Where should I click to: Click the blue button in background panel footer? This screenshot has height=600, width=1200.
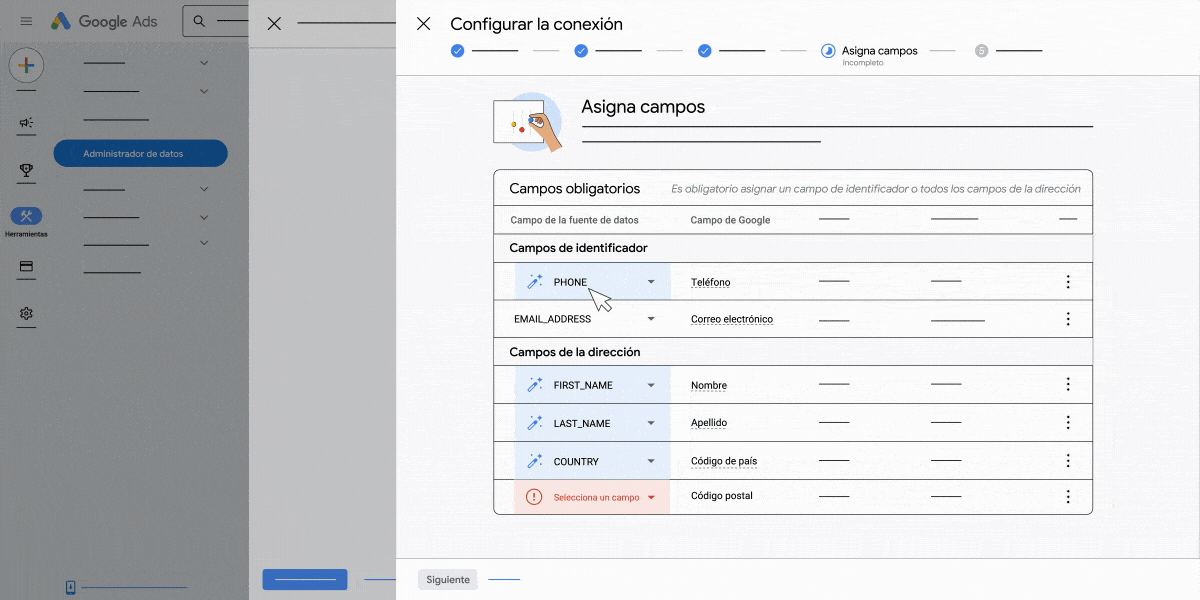(305, 579)
